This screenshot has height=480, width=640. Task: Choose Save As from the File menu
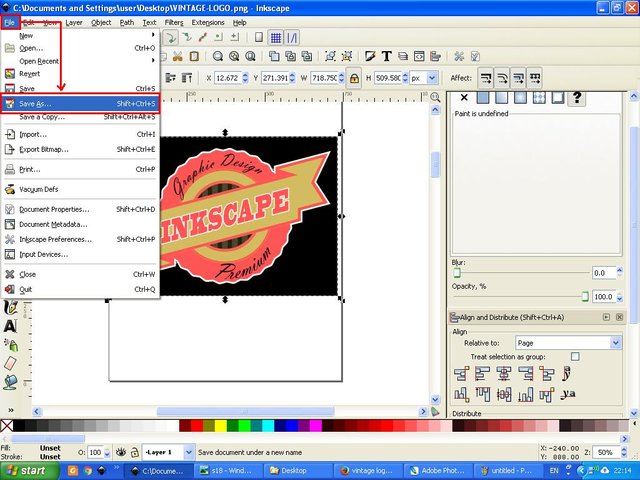(80, 104)
